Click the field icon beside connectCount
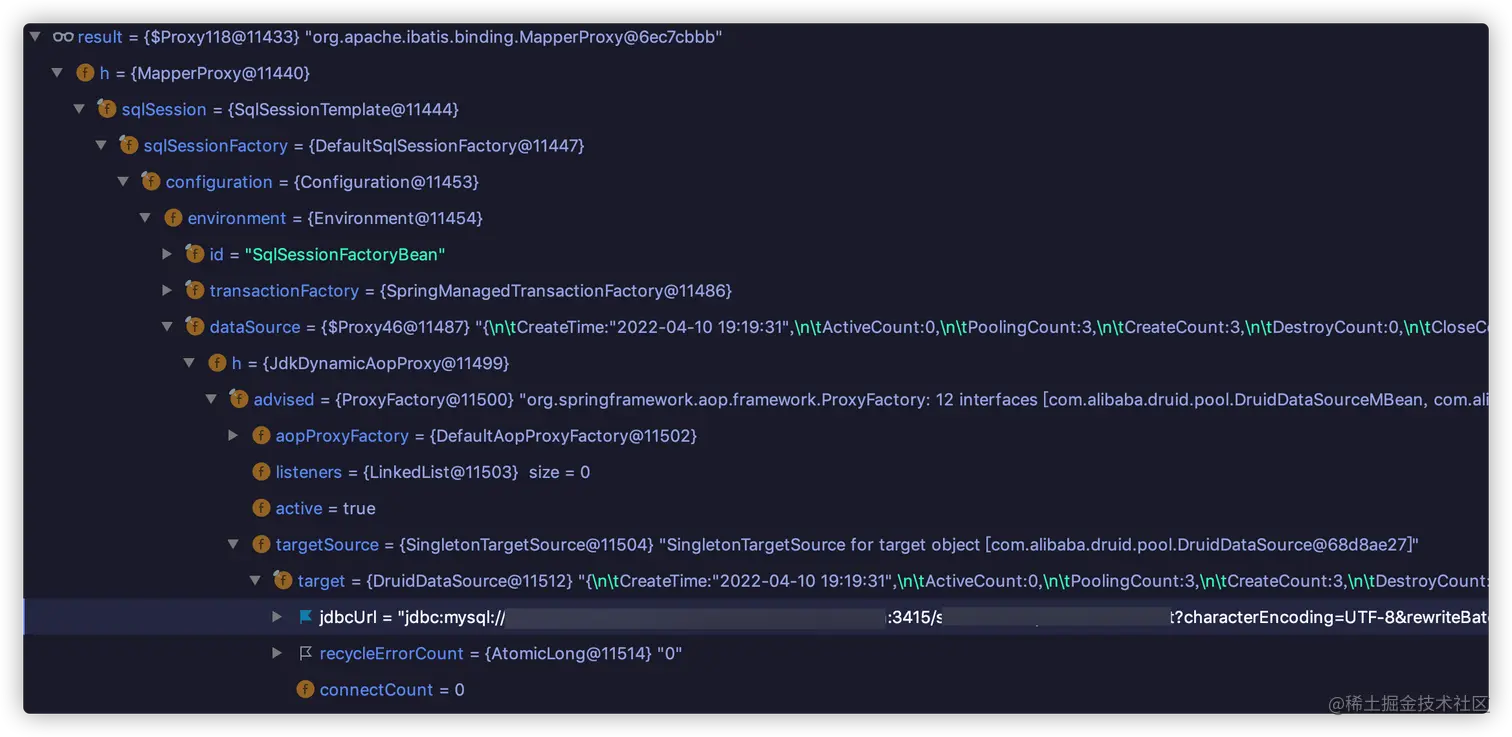The image size is (1512, 737). click(305, 690)
